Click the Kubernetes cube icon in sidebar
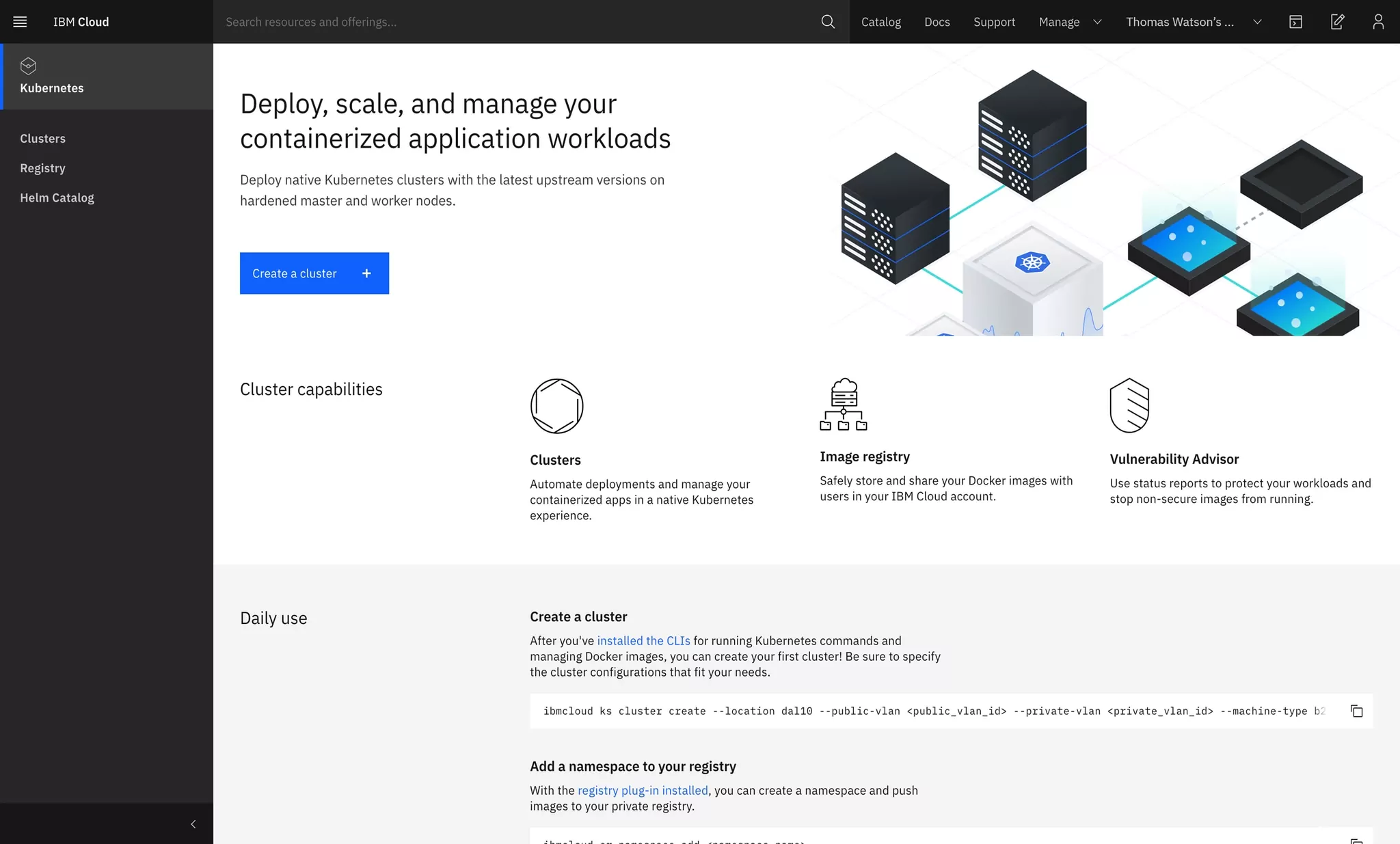This screenshot has width=1400, height=844. [x=28, y=66]
